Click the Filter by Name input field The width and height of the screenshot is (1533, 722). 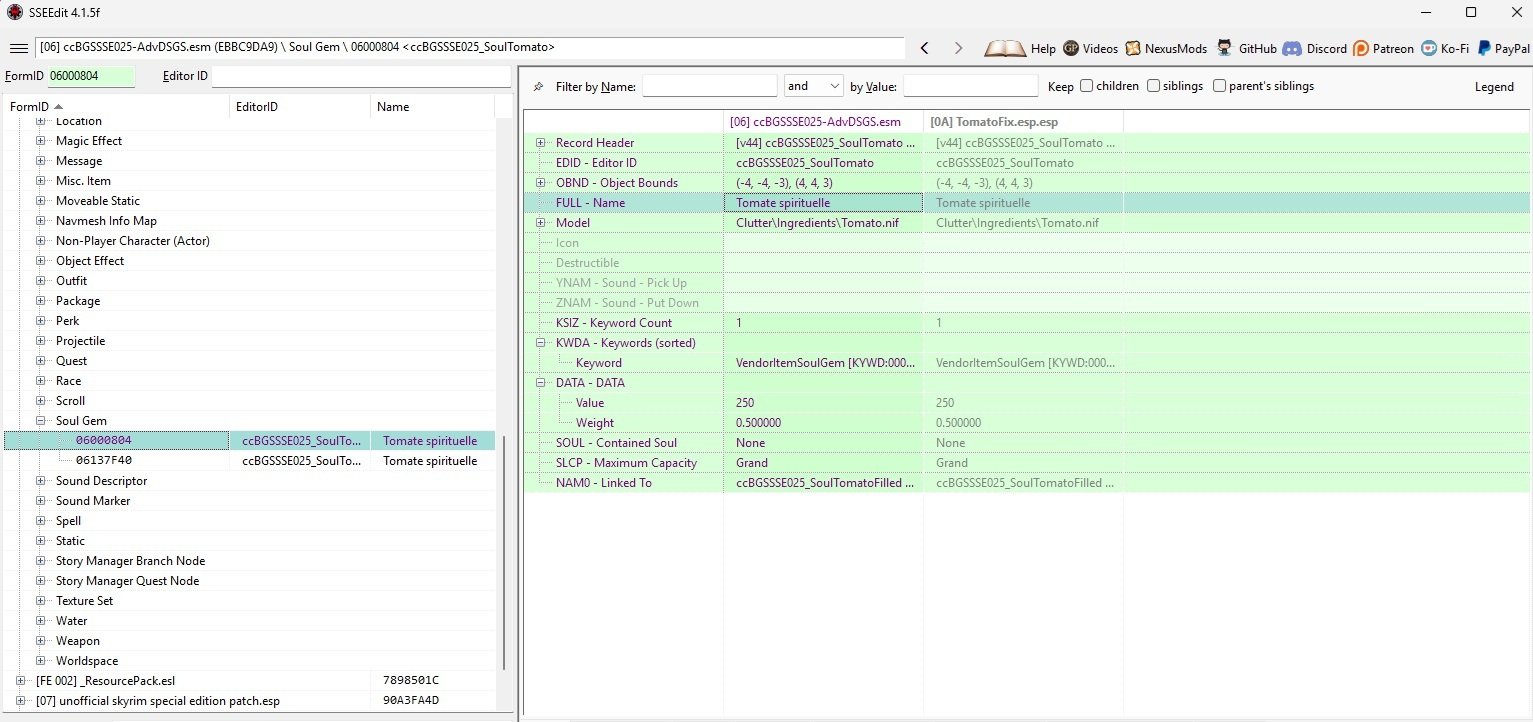click(x=709, y=86)
